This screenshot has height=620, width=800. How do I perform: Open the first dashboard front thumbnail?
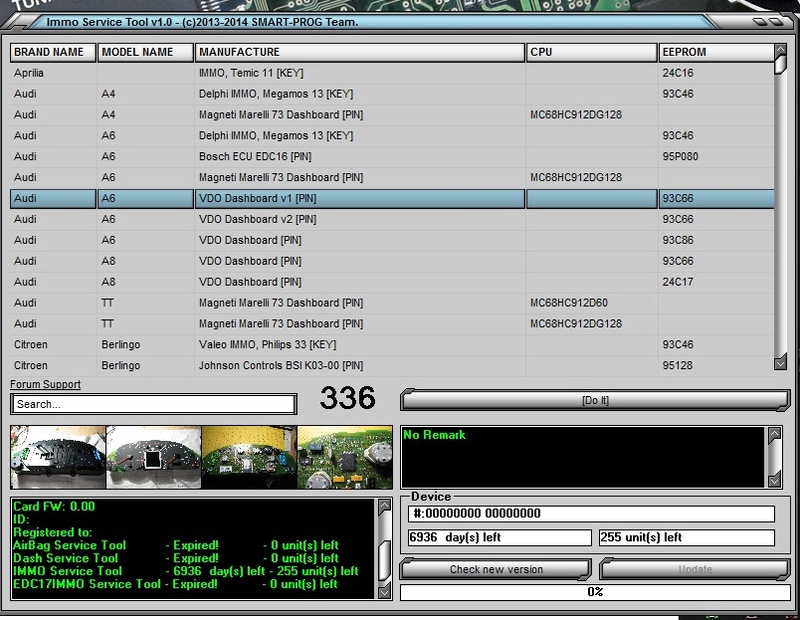pyautogui.click(x=58, y=457)
